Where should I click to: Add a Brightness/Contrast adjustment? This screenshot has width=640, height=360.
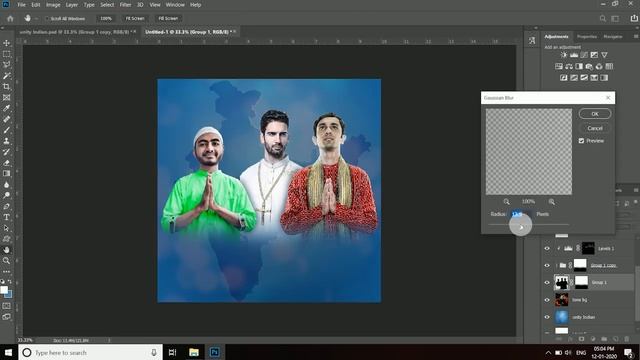(564, 55)
